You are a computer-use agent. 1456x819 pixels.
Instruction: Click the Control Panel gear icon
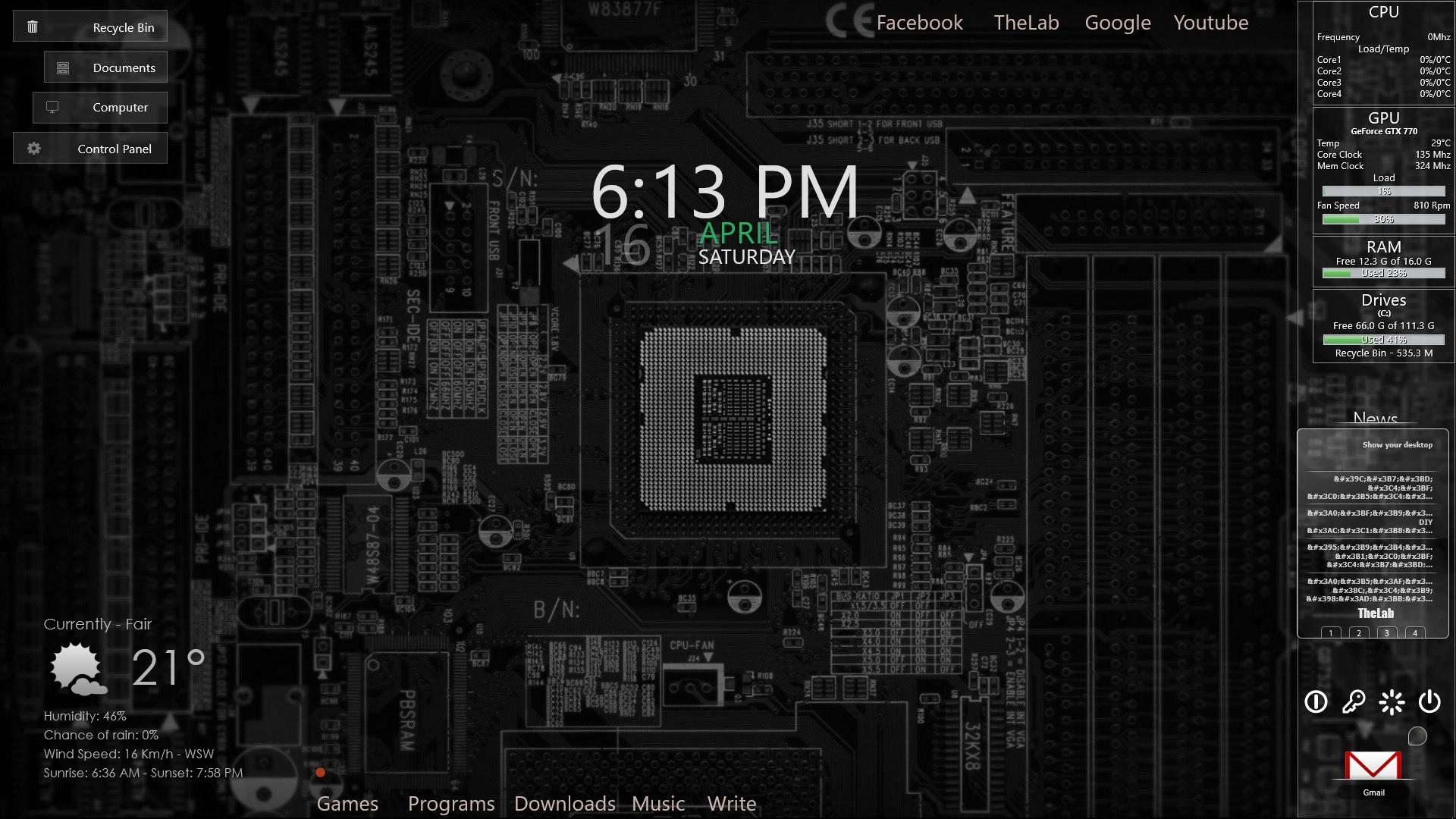pos(34,149)
